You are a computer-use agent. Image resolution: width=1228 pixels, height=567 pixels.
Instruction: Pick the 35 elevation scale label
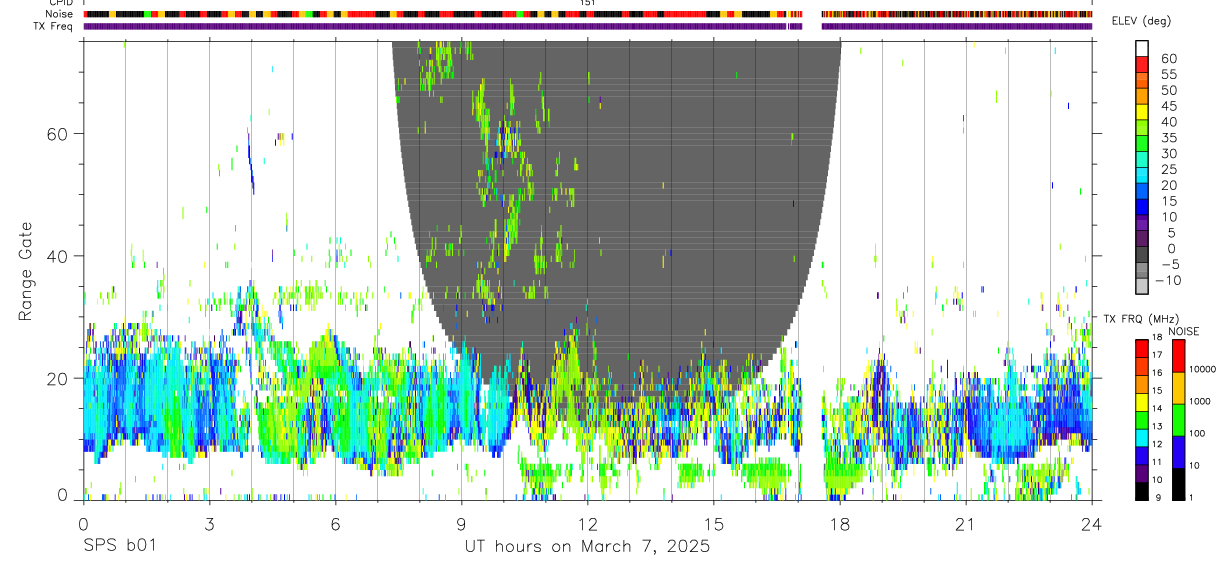pyautogui.click(x=1168, y=137)
